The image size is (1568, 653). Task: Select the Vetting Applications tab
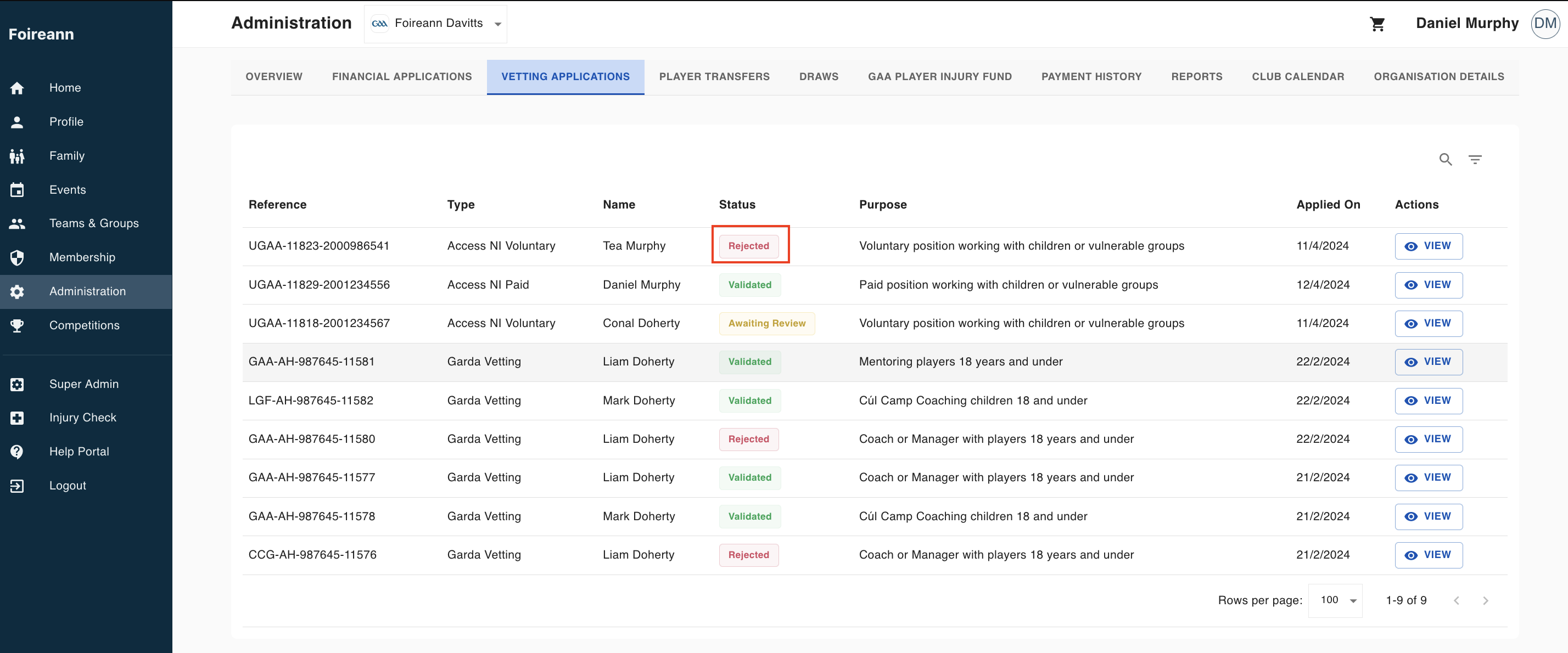(x=565, y=77)
